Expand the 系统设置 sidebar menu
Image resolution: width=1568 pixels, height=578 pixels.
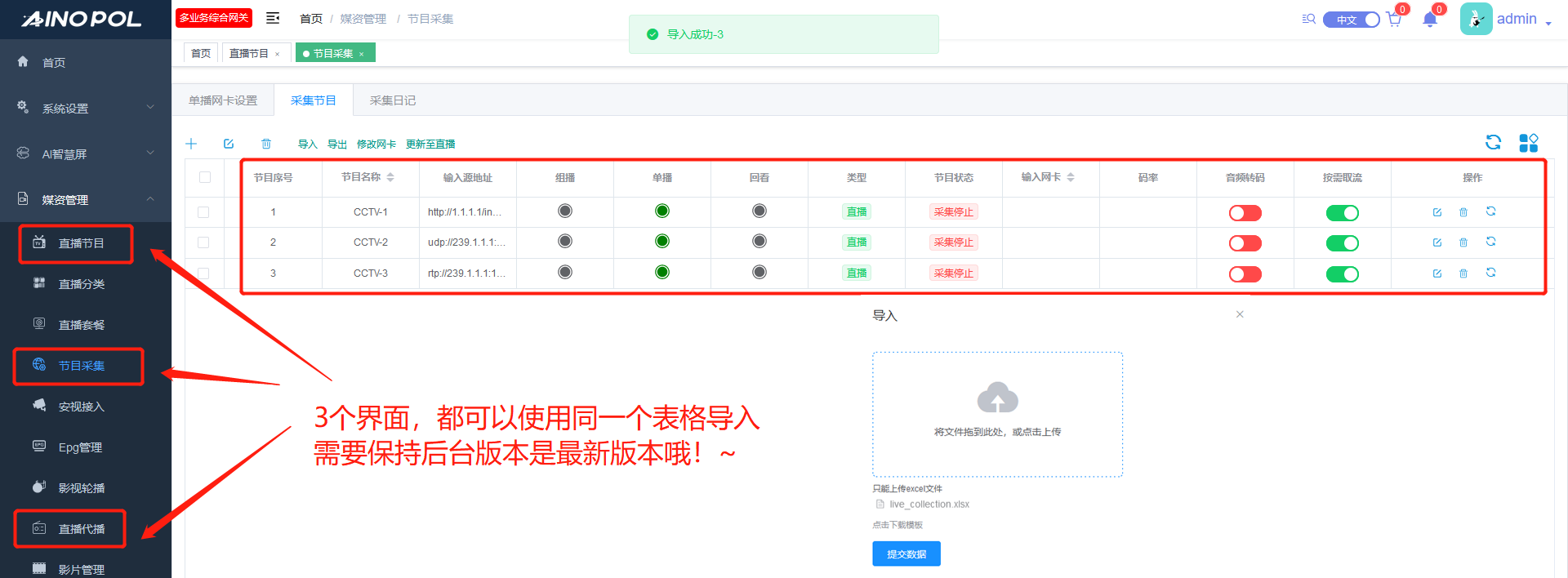pyautogui.click(x=86, y=108)
